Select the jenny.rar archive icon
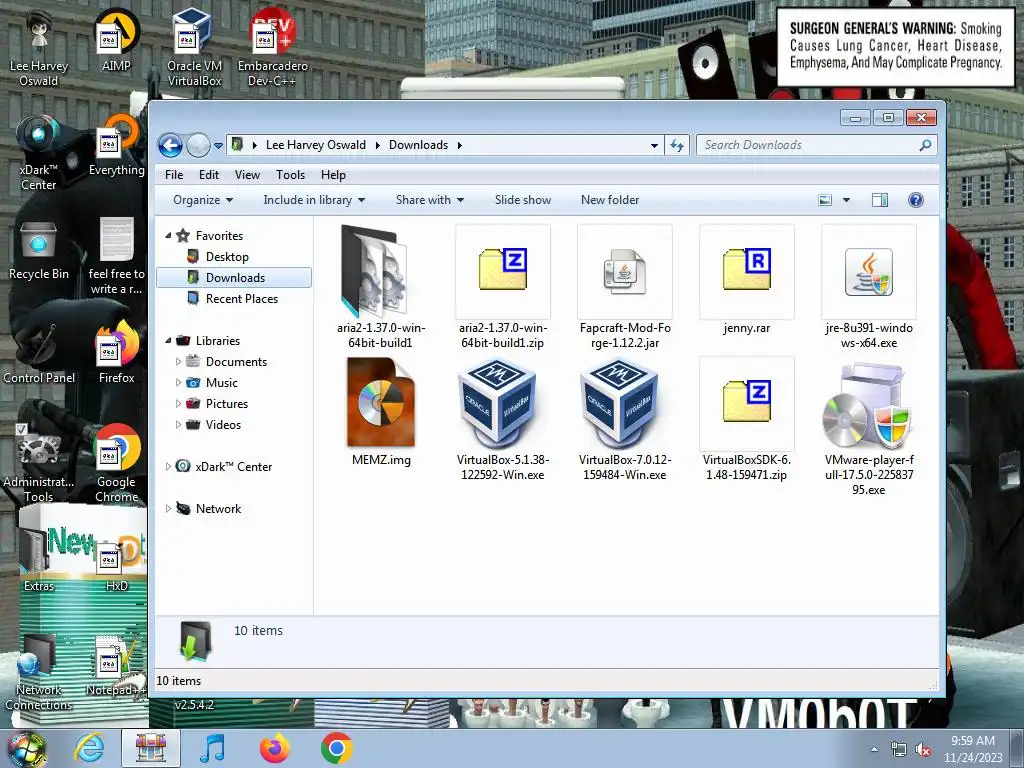Viewport: 1024px width, 768px height. (x=746, y=269)
